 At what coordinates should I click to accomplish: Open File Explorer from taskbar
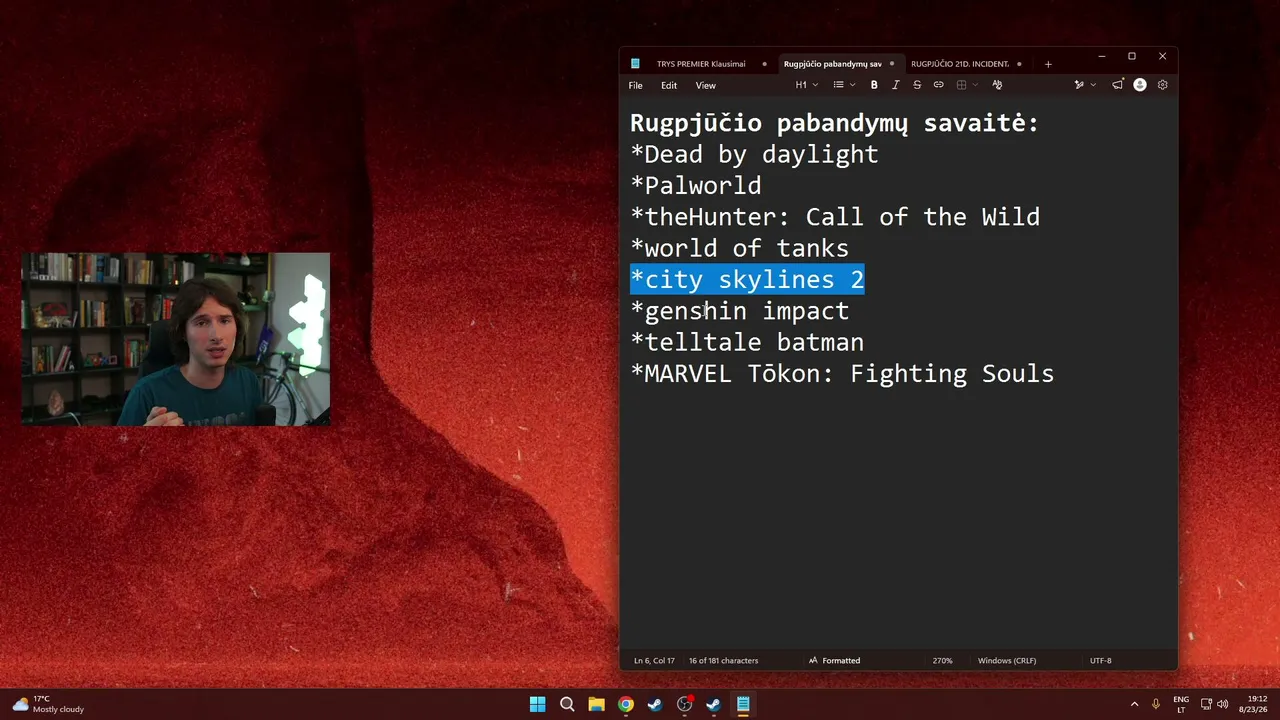point(596,704)
